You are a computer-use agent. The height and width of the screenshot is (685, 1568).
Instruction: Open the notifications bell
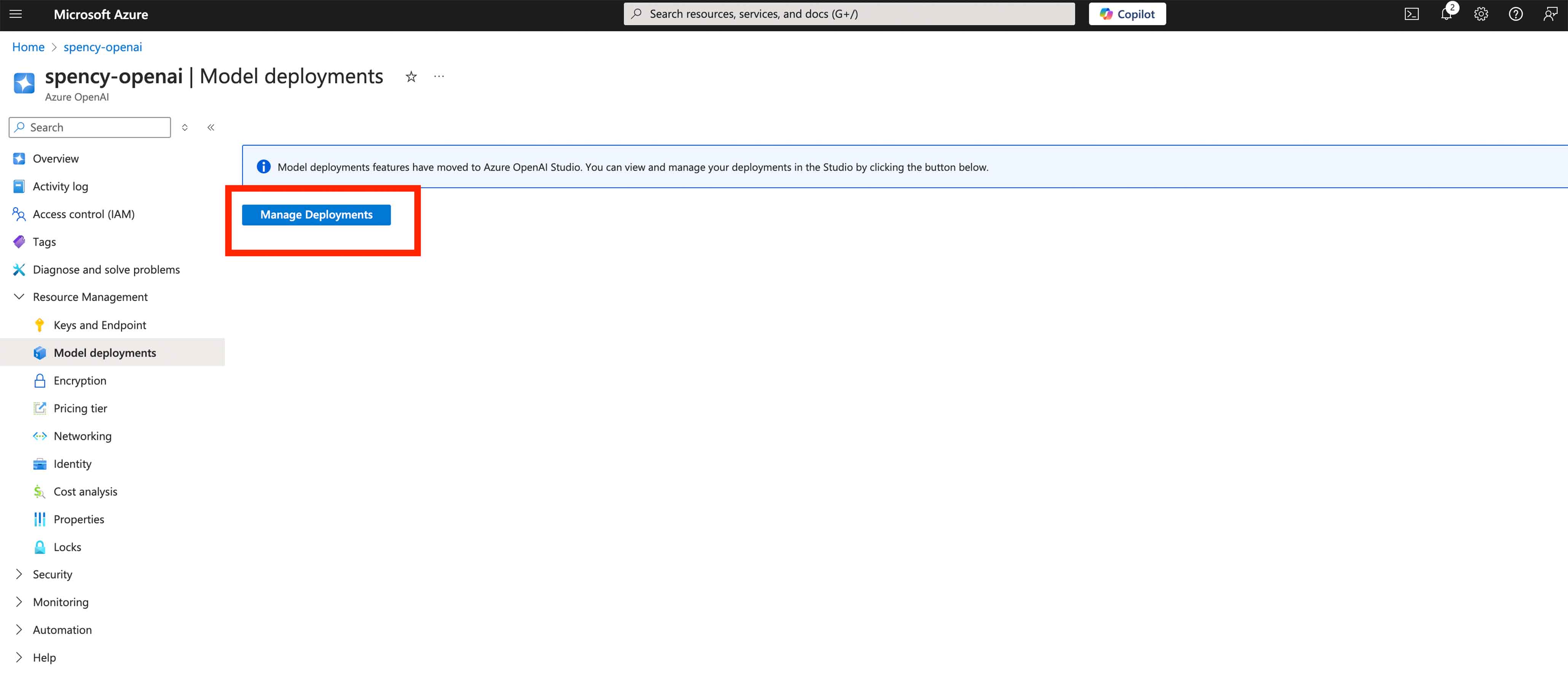[1447, 14]
